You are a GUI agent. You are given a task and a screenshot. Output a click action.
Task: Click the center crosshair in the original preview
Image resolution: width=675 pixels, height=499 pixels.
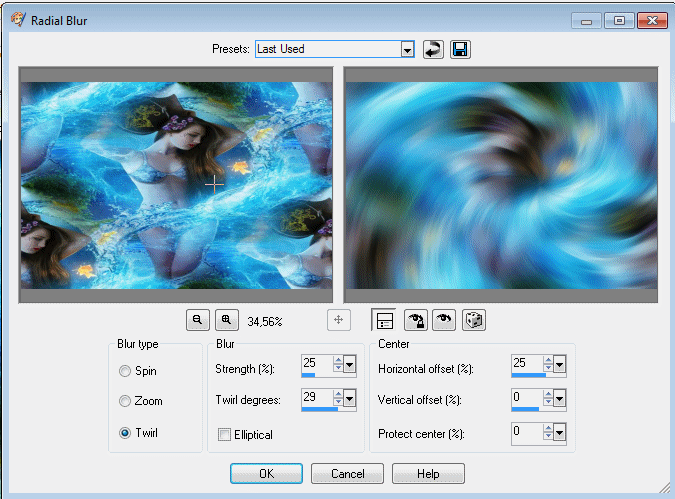pos(214,185)
